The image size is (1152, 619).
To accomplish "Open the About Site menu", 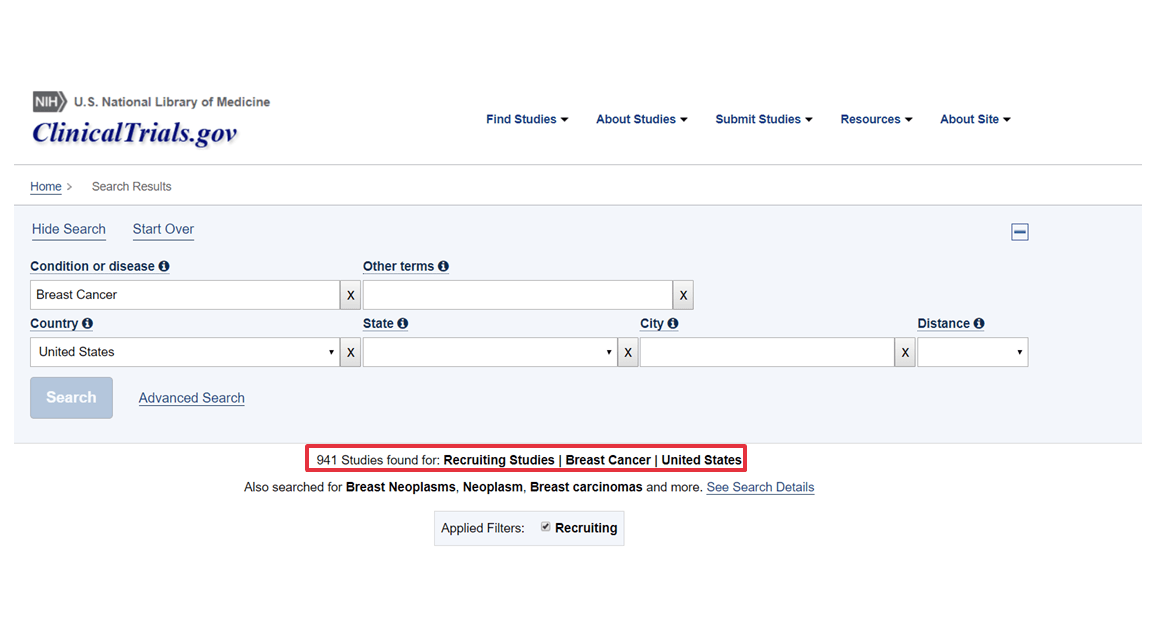I will click(975, 119).
